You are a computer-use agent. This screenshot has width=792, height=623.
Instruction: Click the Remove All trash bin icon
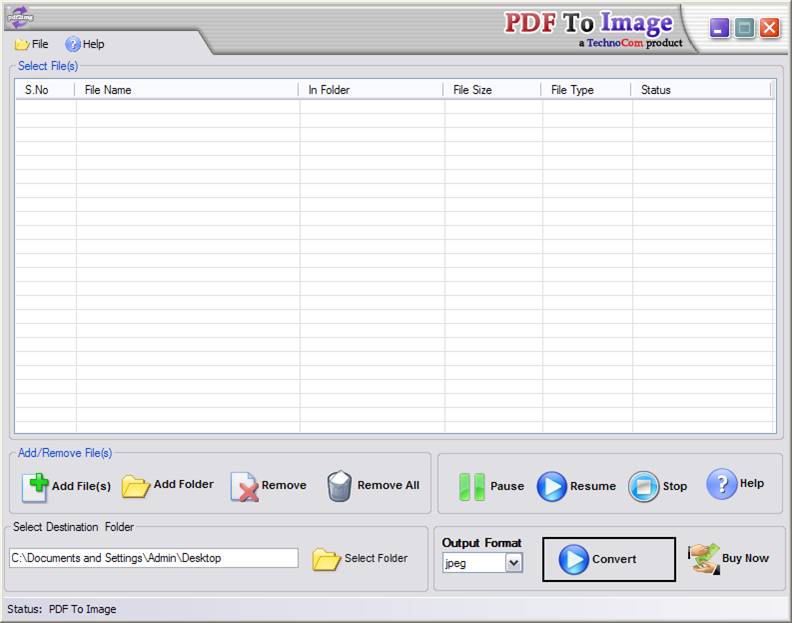[339, 486]
